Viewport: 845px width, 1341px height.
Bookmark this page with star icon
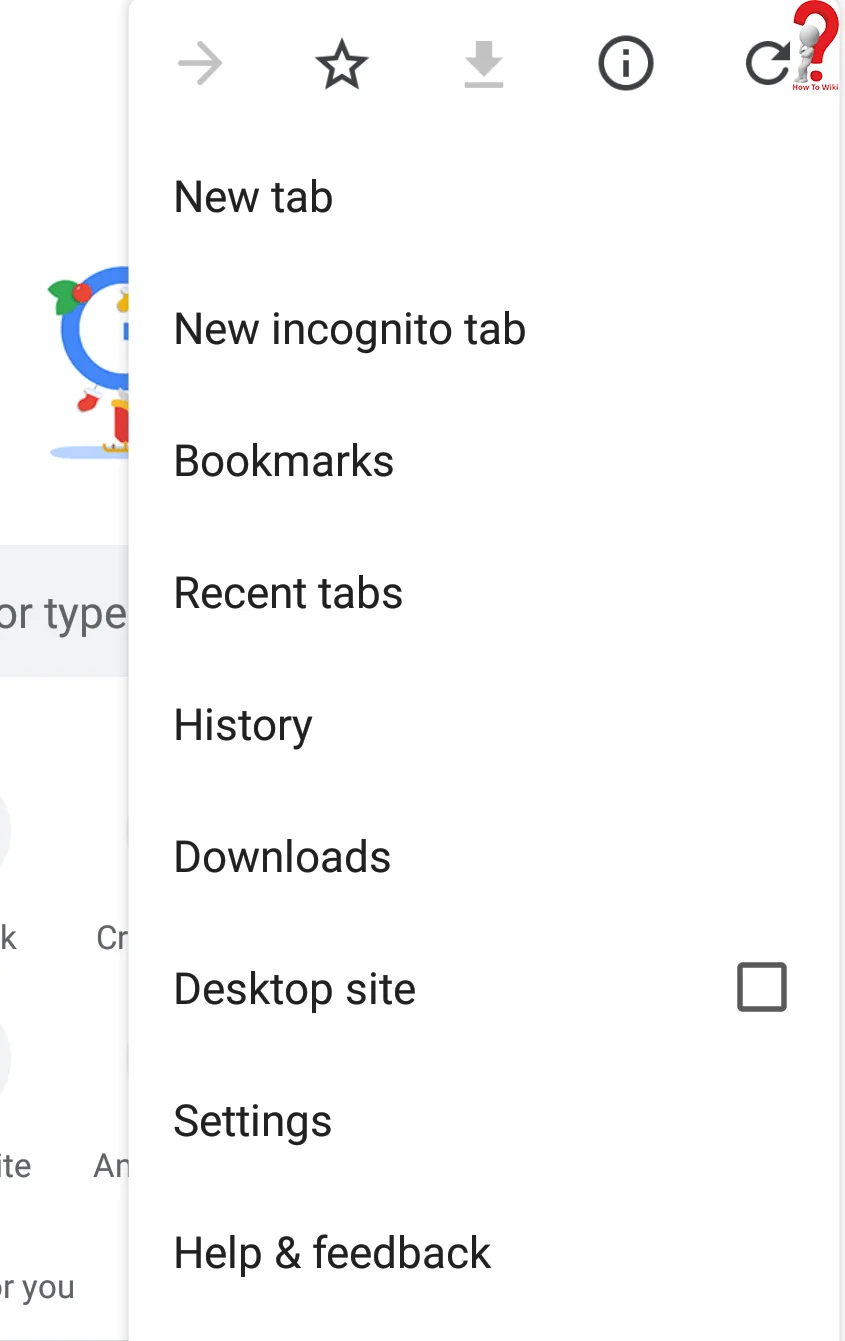pos(342,66)
